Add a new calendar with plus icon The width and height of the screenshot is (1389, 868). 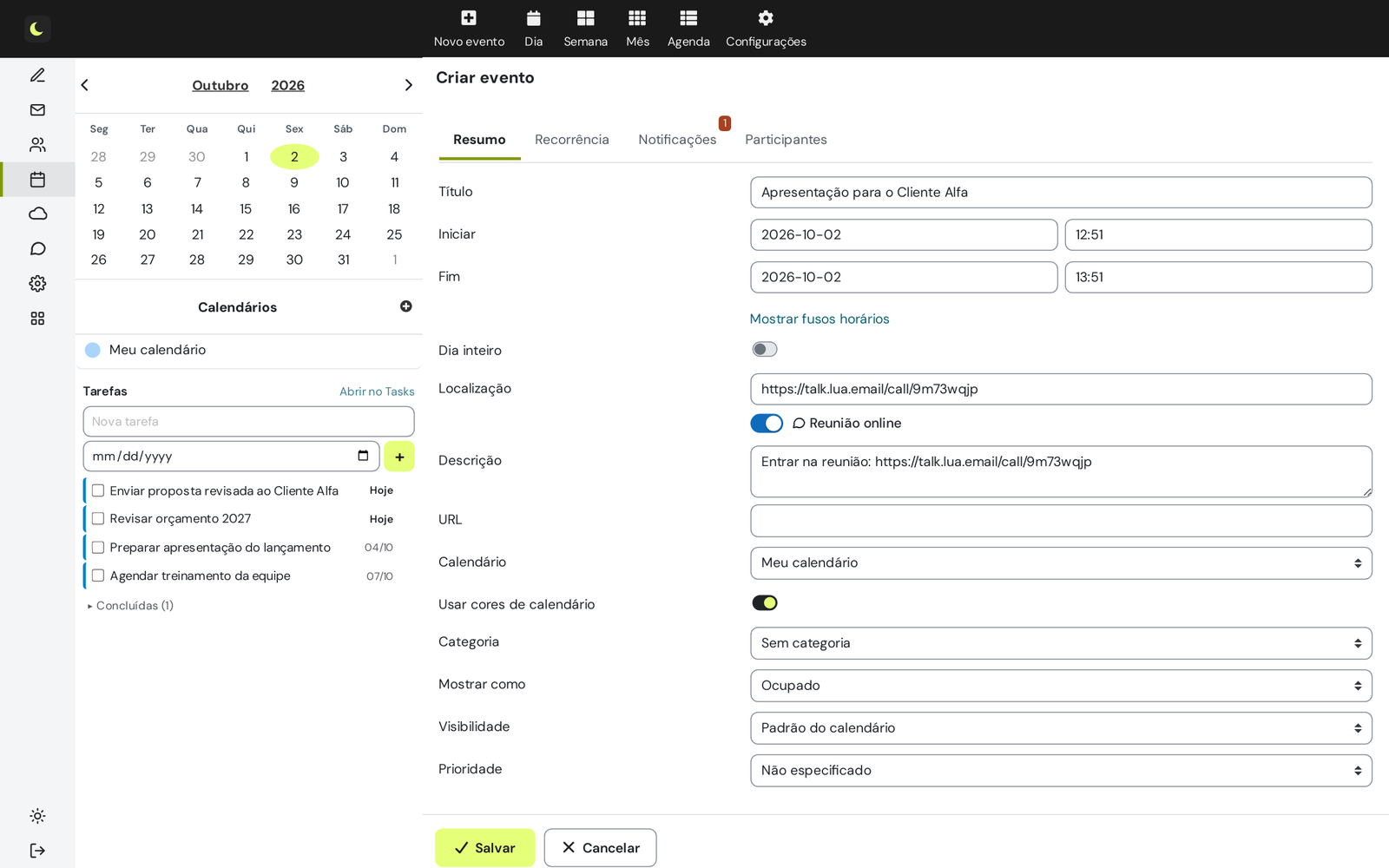[406, 306]
